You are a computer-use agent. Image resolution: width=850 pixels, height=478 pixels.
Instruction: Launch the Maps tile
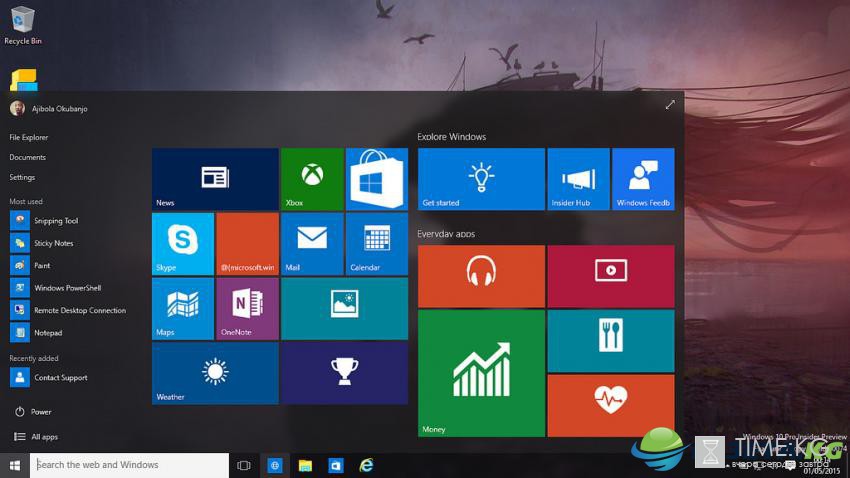click(183, 308)
